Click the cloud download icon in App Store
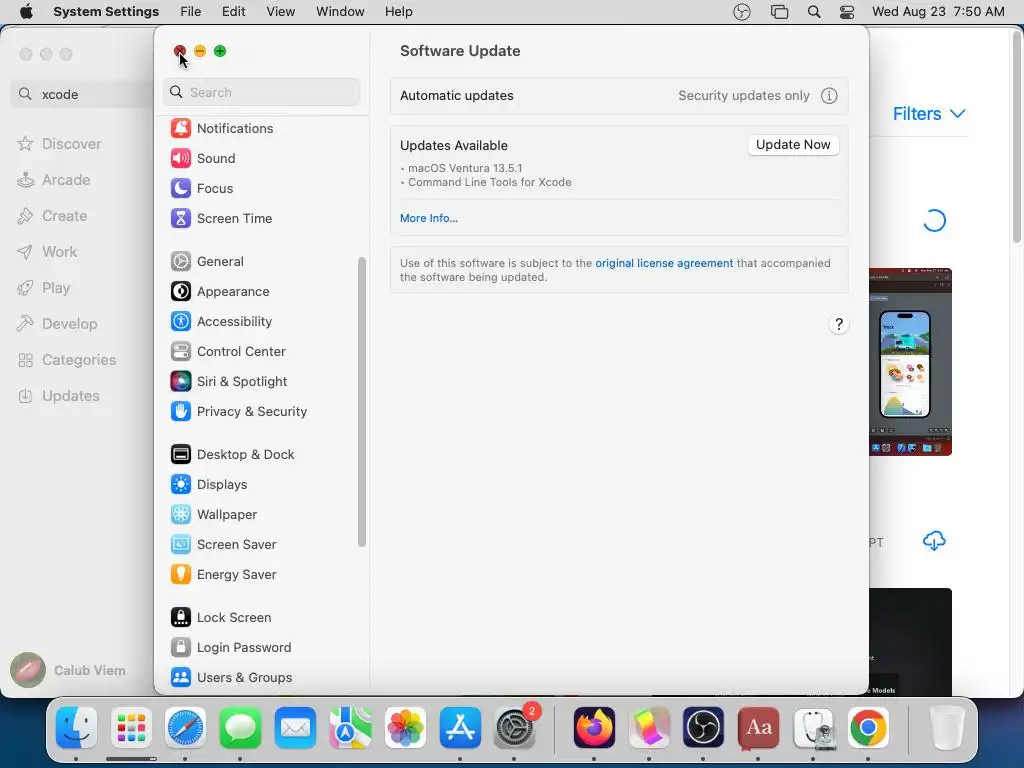Viewport: 1024px width, 768px height. click(x=935, y=541)
